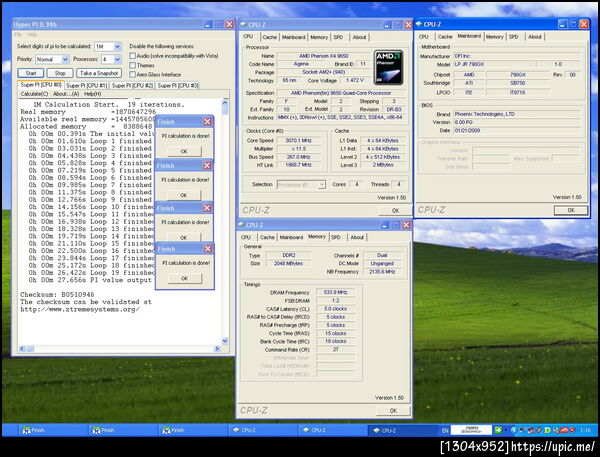
Task: Check the Aero Glass Interface option
Action: point(133,74)
